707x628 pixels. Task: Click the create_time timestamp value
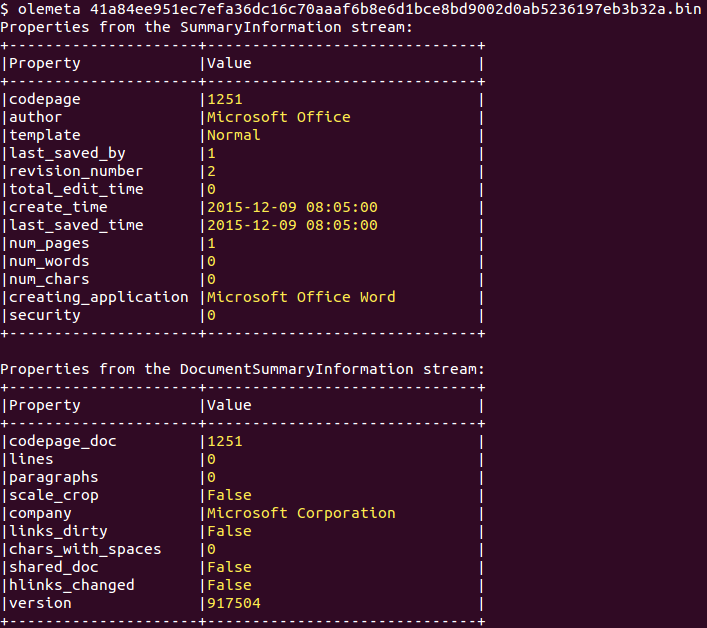click(x=292, y=207)
